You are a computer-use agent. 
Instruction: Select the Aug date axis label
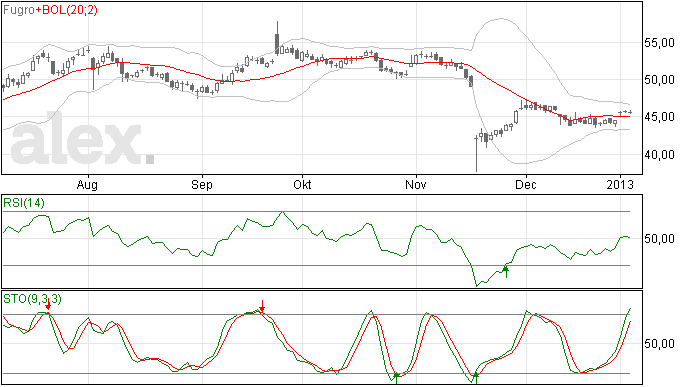pyautogui.click(x=87, y=184)
